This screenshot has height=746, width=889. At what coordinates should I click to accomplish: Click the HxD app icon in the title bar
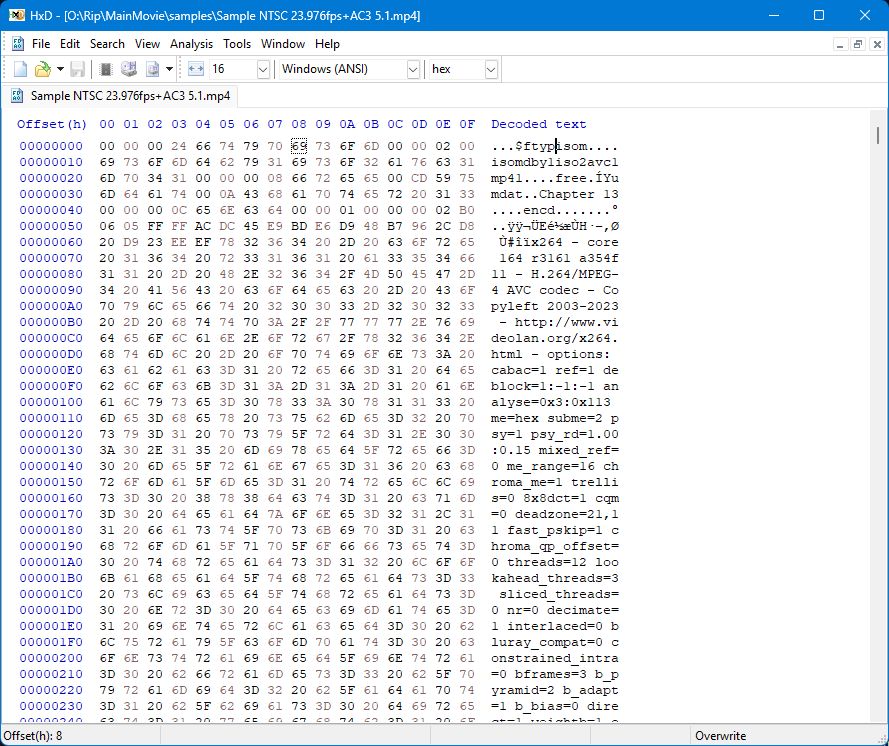17,15
